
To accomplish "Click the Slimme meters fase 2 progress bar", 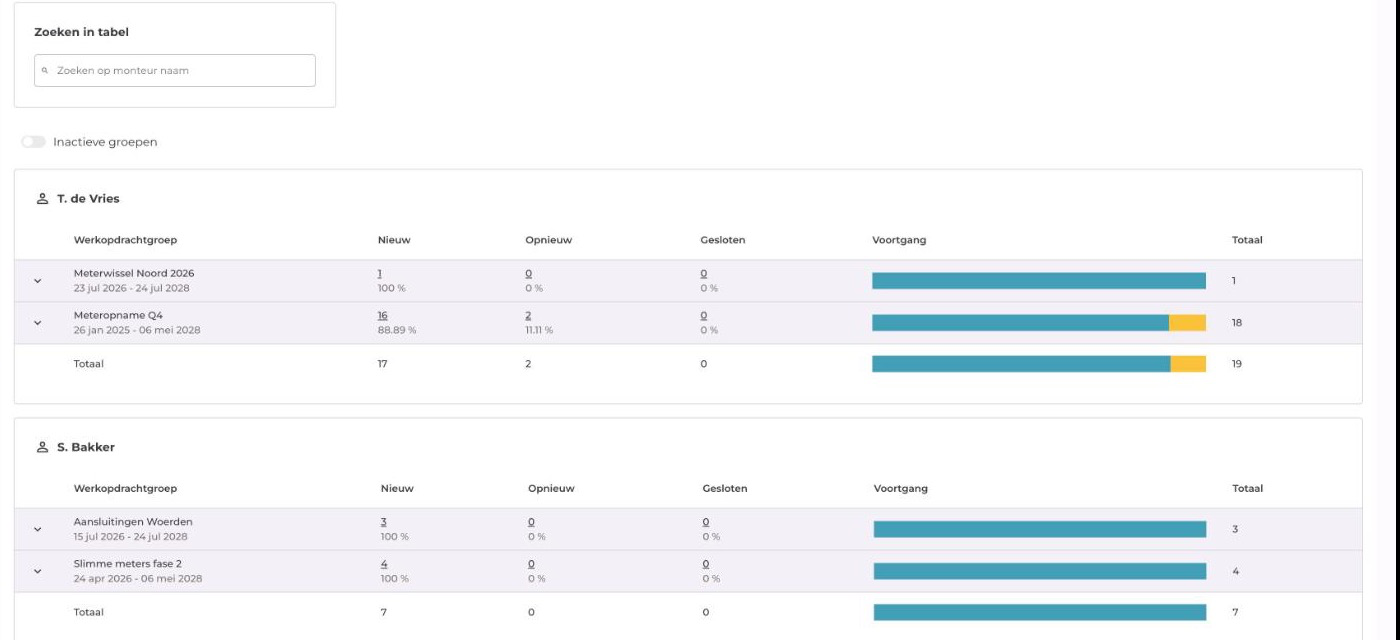I will [x=1040, y=571].
